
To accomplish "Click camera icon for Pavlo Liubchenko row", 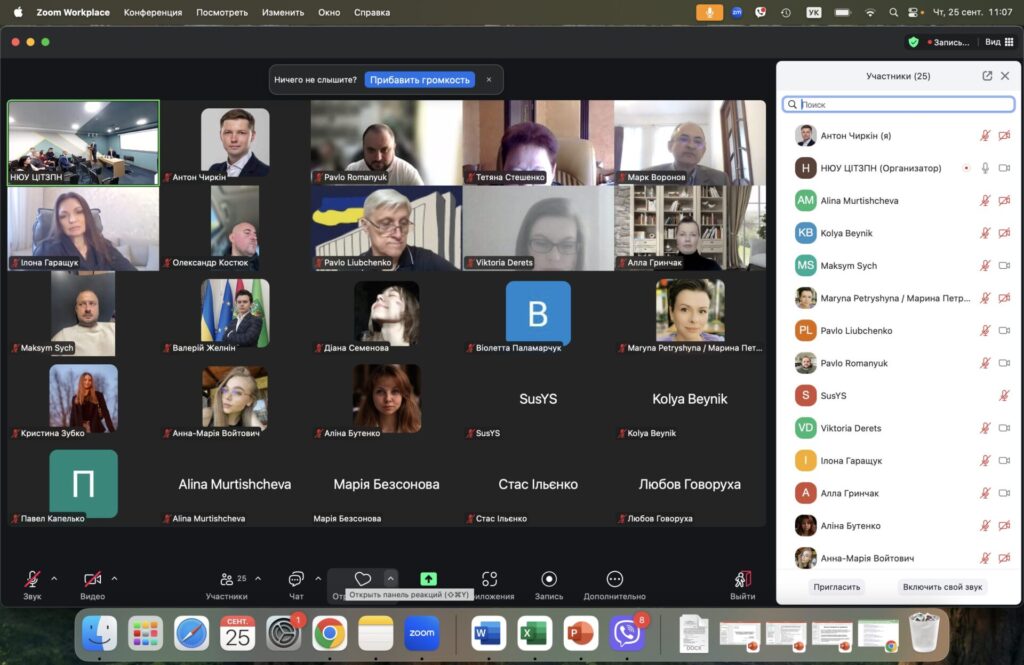I will (1004, 331).
